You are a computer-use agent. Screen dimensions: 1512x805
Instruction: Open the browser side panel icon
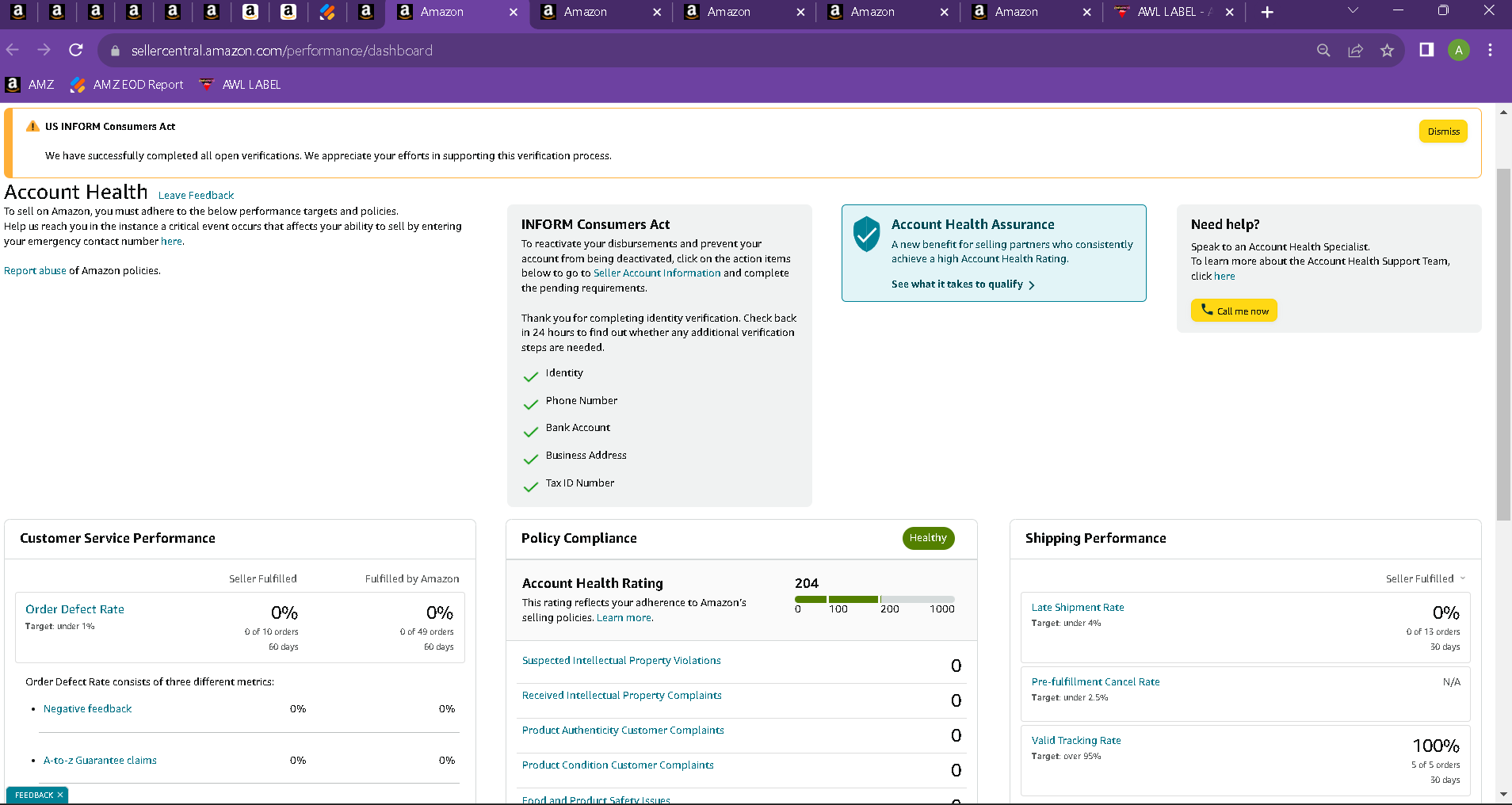click(1426, 50)
